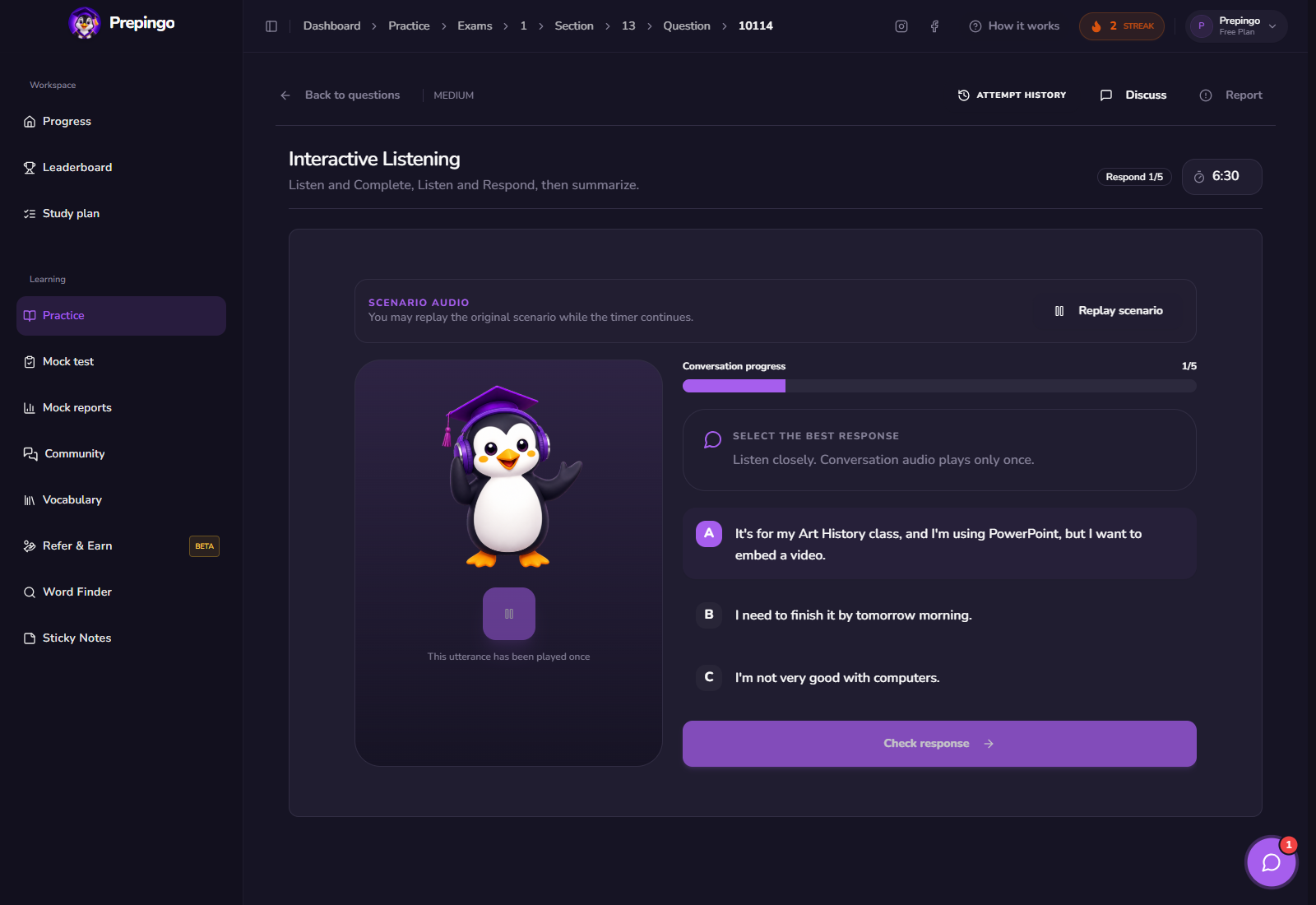Click the Mock reports chart icon
This screenshot has width=1316, height=905.
pyautogui.click(x=30, y=408)
